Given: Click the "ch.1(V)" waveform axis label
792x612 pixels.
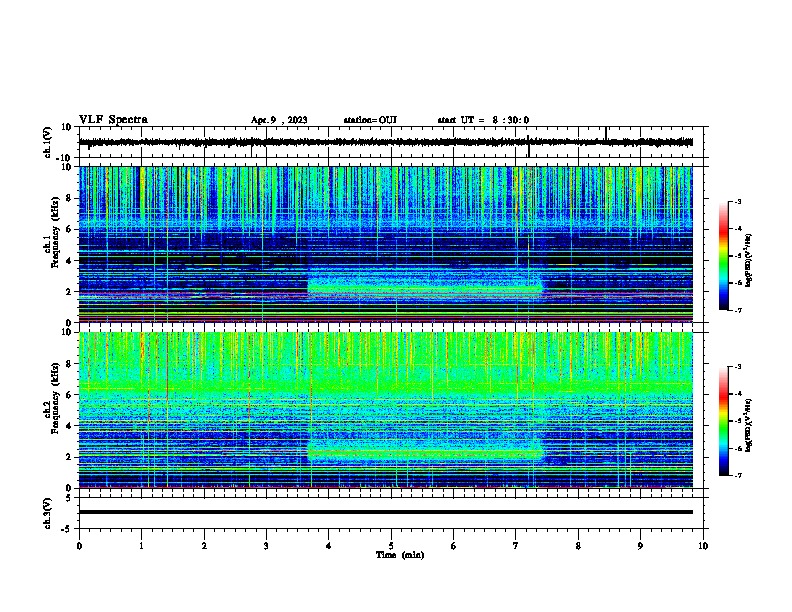Looking at the screenshot, I should [48, 142].
